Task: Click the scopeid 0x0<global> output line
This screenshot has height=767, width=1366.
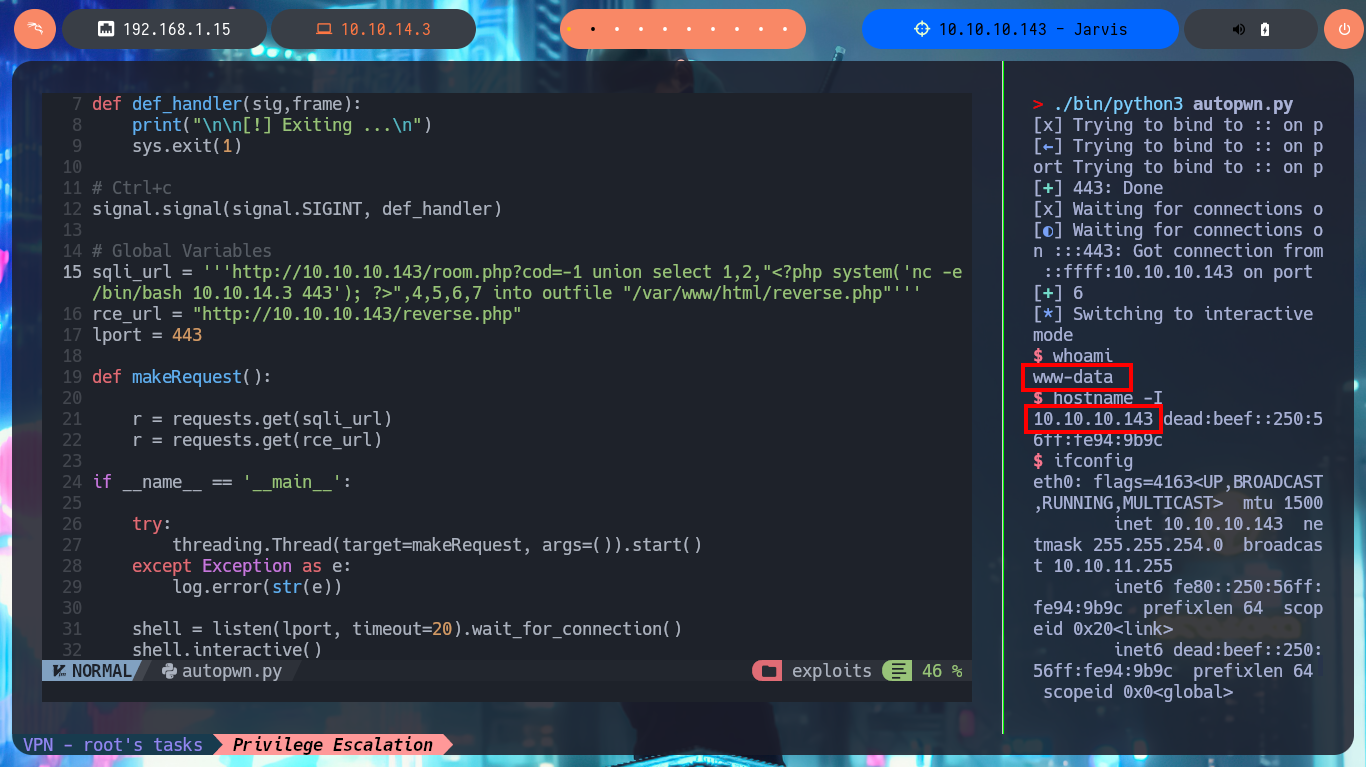Action: tap(1138, 692)
